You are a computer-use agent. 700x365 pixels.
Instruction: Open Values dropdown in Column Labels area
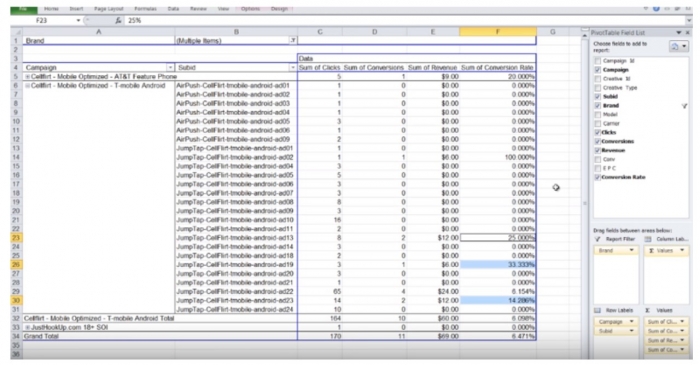(x=682, y=250)
